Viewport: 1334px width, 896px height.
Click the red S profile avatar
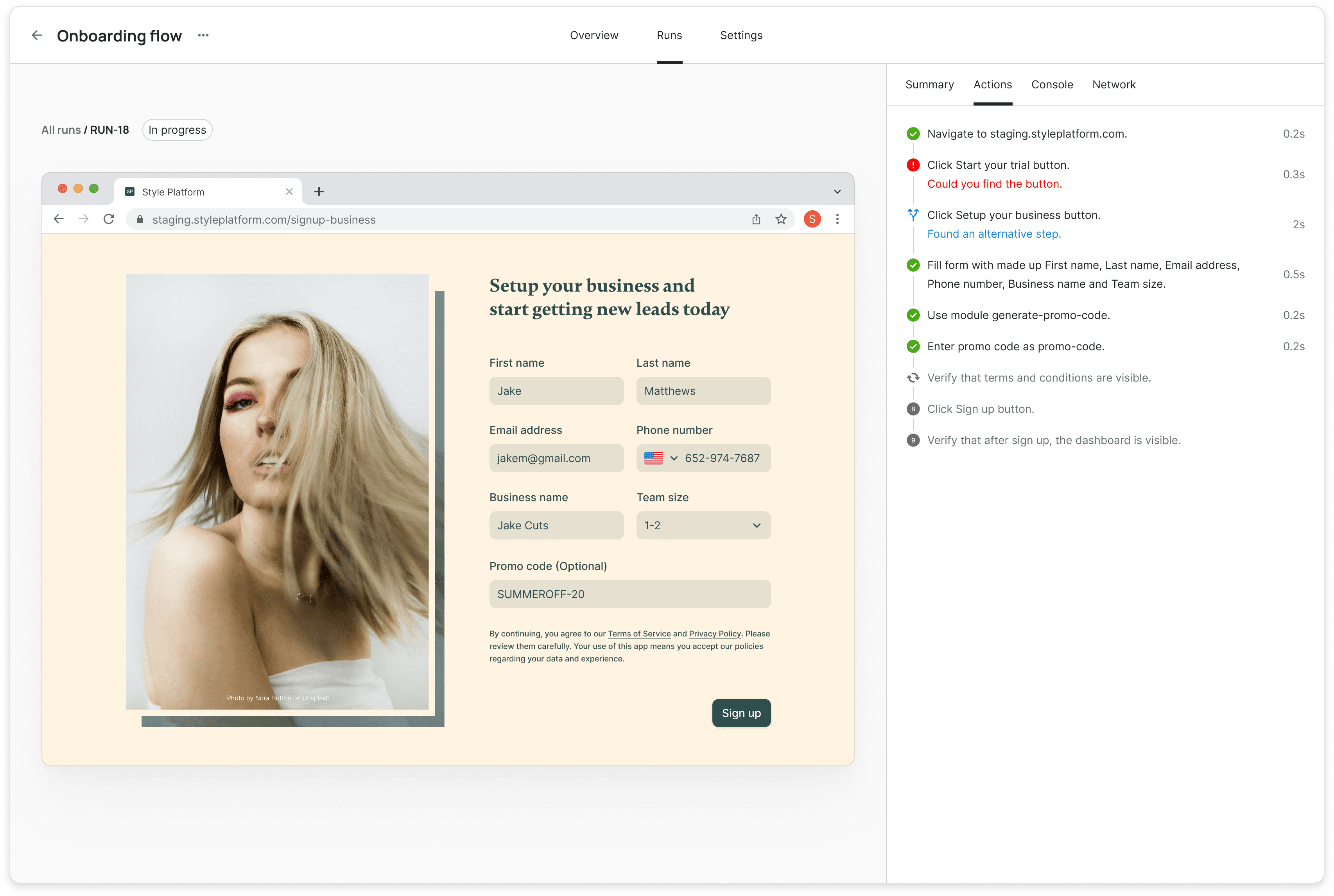point(812,219)
